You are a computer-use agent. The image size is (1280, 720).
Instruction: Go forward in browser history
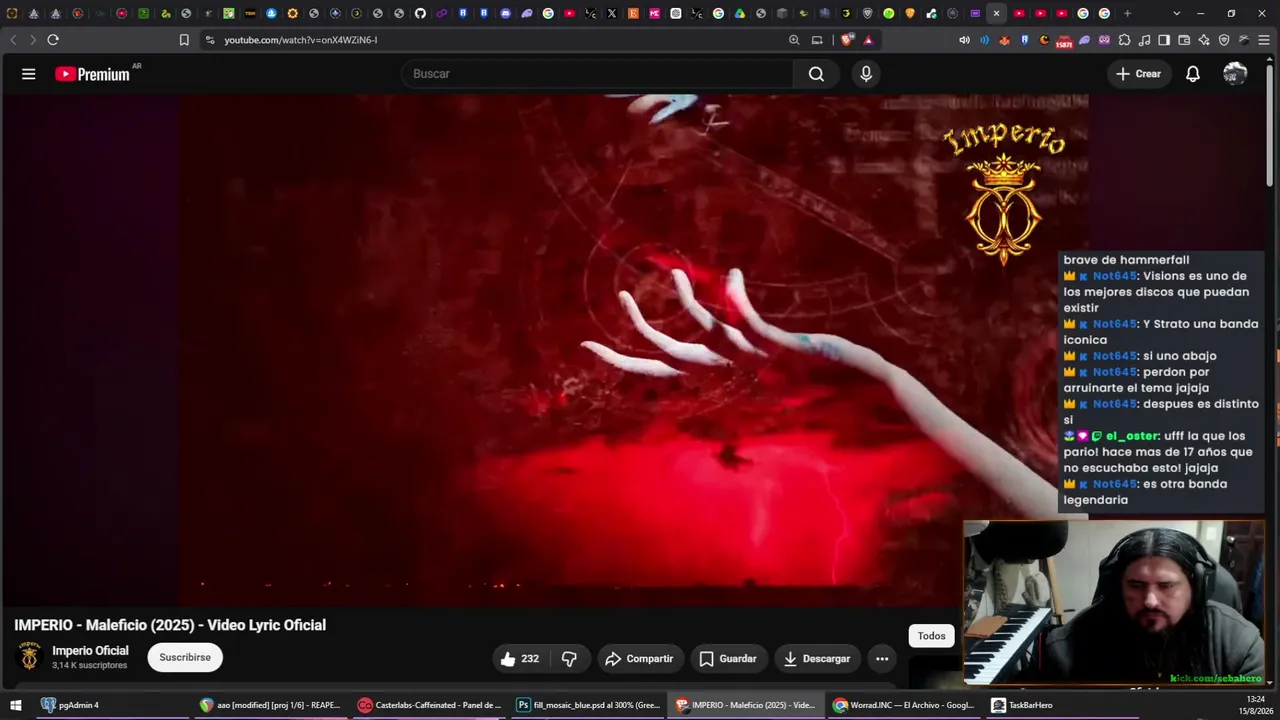tap(32, 40)
